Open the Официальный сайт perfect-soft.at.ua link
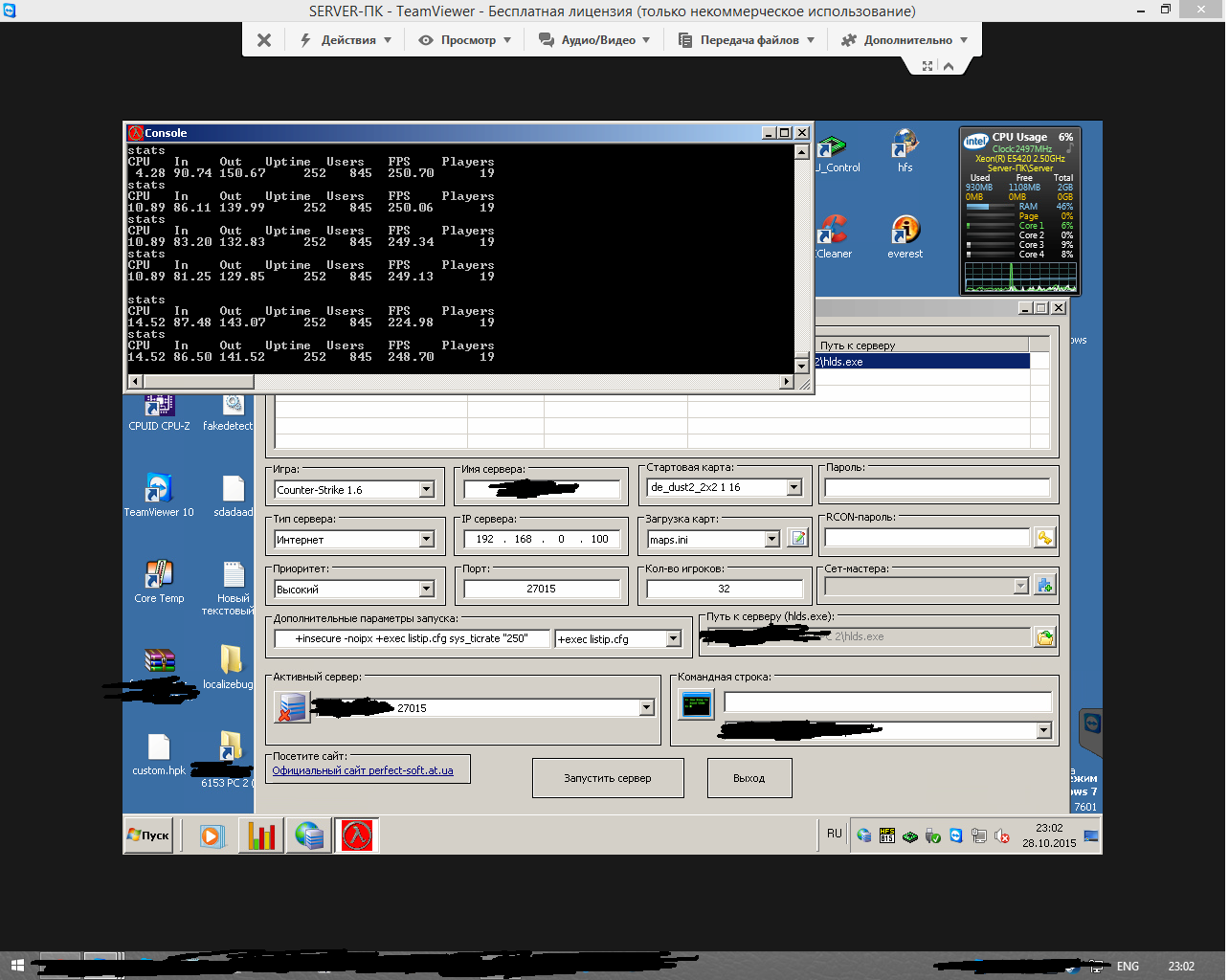Viewport: 1229px width, 980px height. [363, 770]
